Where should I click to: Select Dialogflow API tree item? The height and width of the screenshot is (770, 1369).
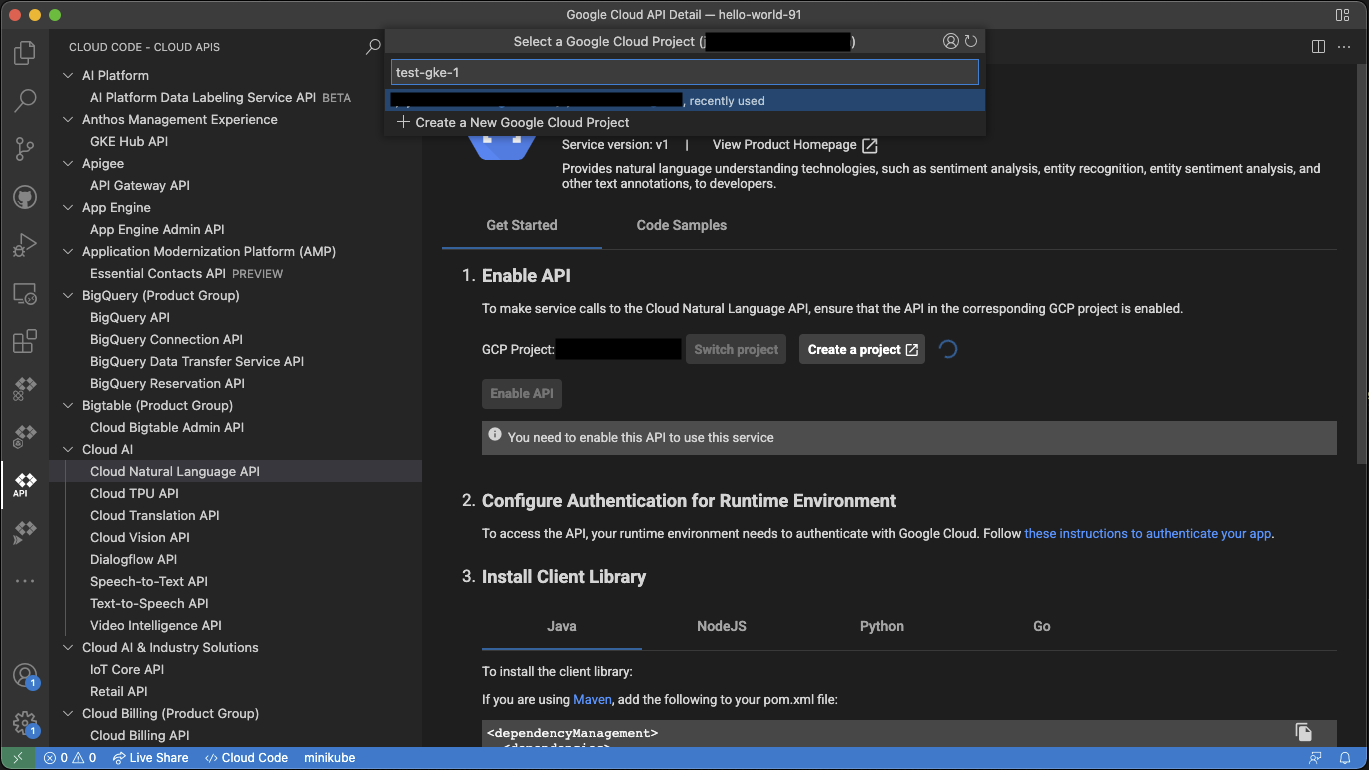pos(236,559)
